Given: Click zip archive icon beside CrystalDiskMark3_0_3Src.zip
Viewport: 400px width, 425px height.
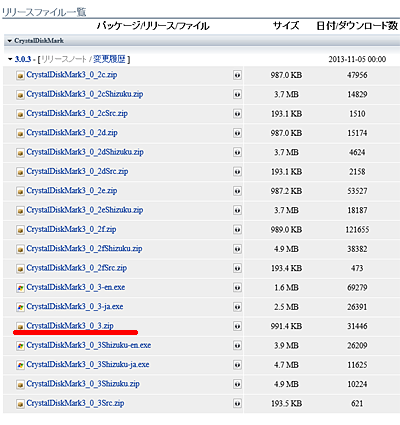Looking at the screenshot, I should [20, 404].
